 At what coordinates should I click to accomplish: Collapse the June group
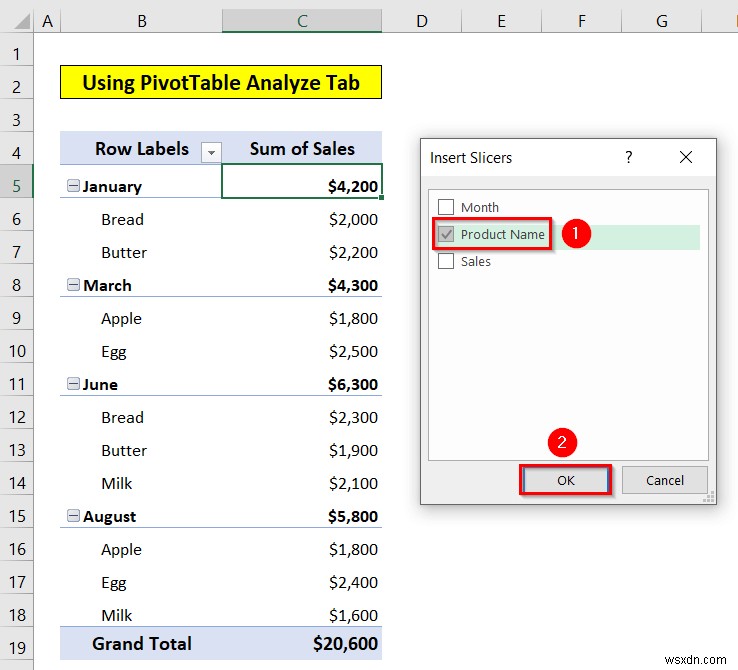click(73, 384)
